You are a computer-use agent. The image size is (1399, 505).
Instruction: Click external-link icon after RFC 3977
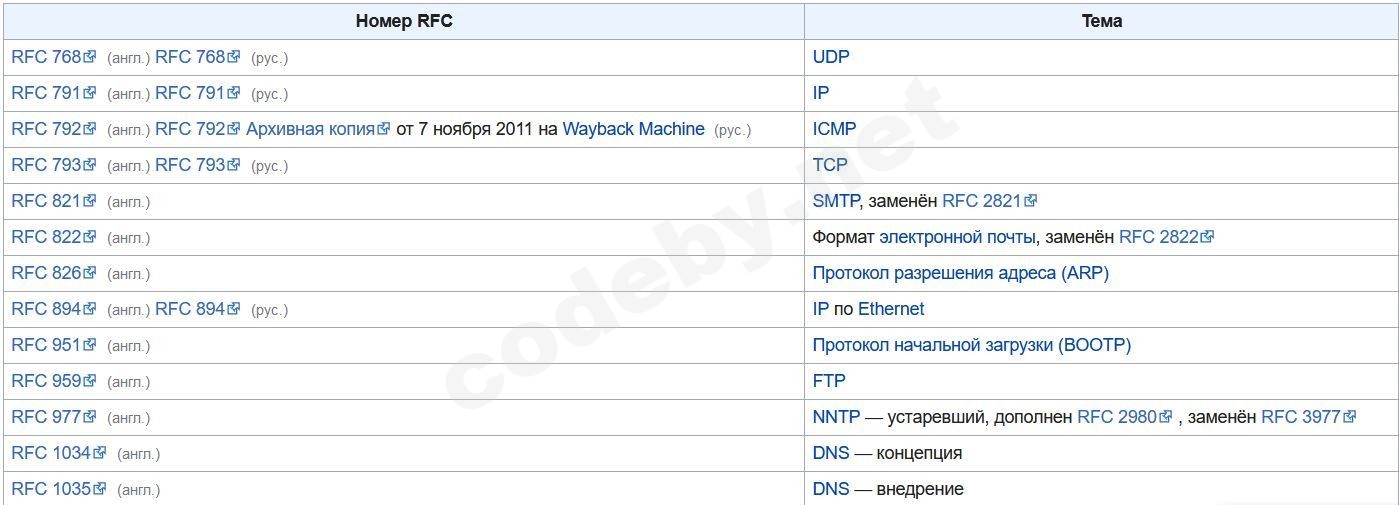coord(1350,417)
